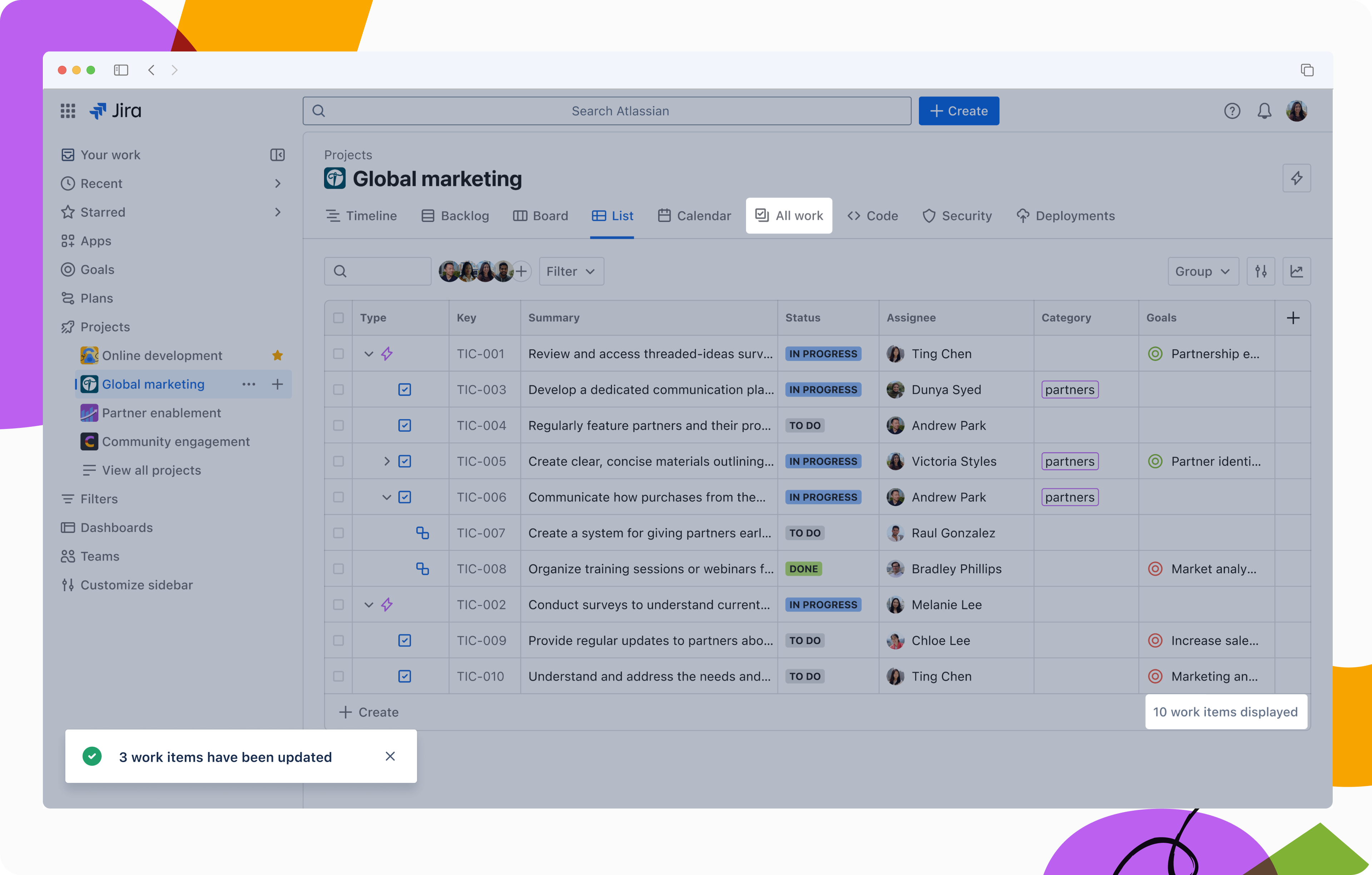This screenshot has width=1372, height=875.
Task: Switch to the All work tab
Action: coord(789,216)
